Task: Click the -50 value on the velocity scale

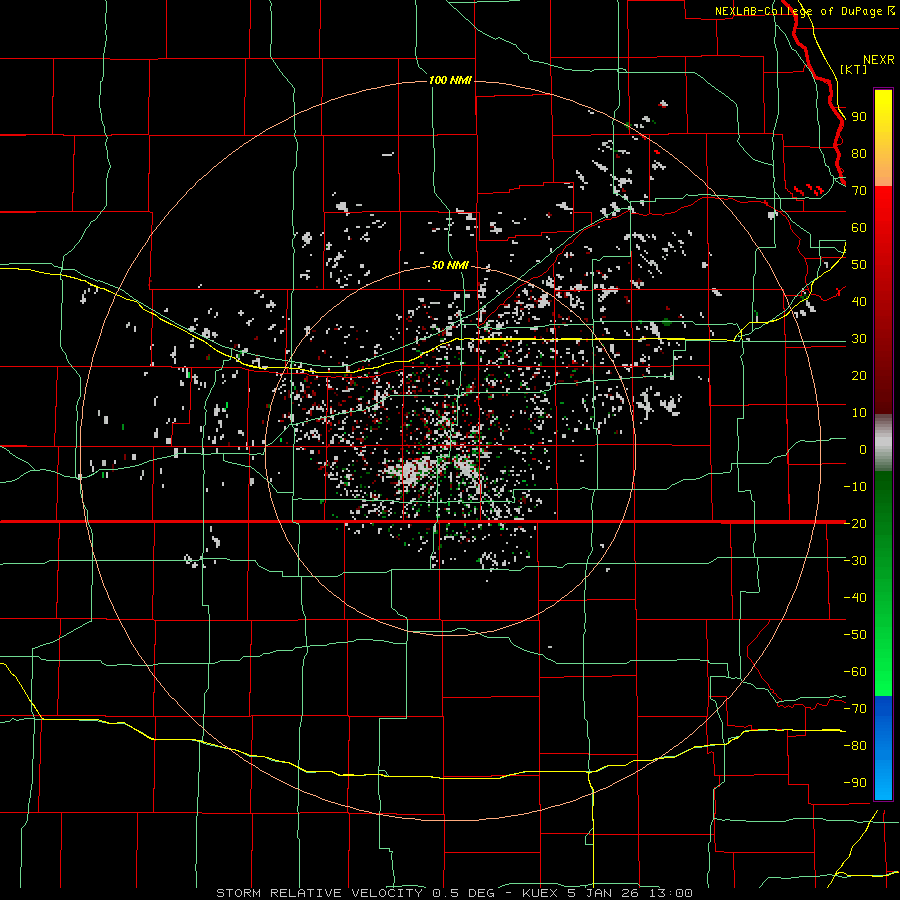Action: pyautogui.click(x=855, y=635)
